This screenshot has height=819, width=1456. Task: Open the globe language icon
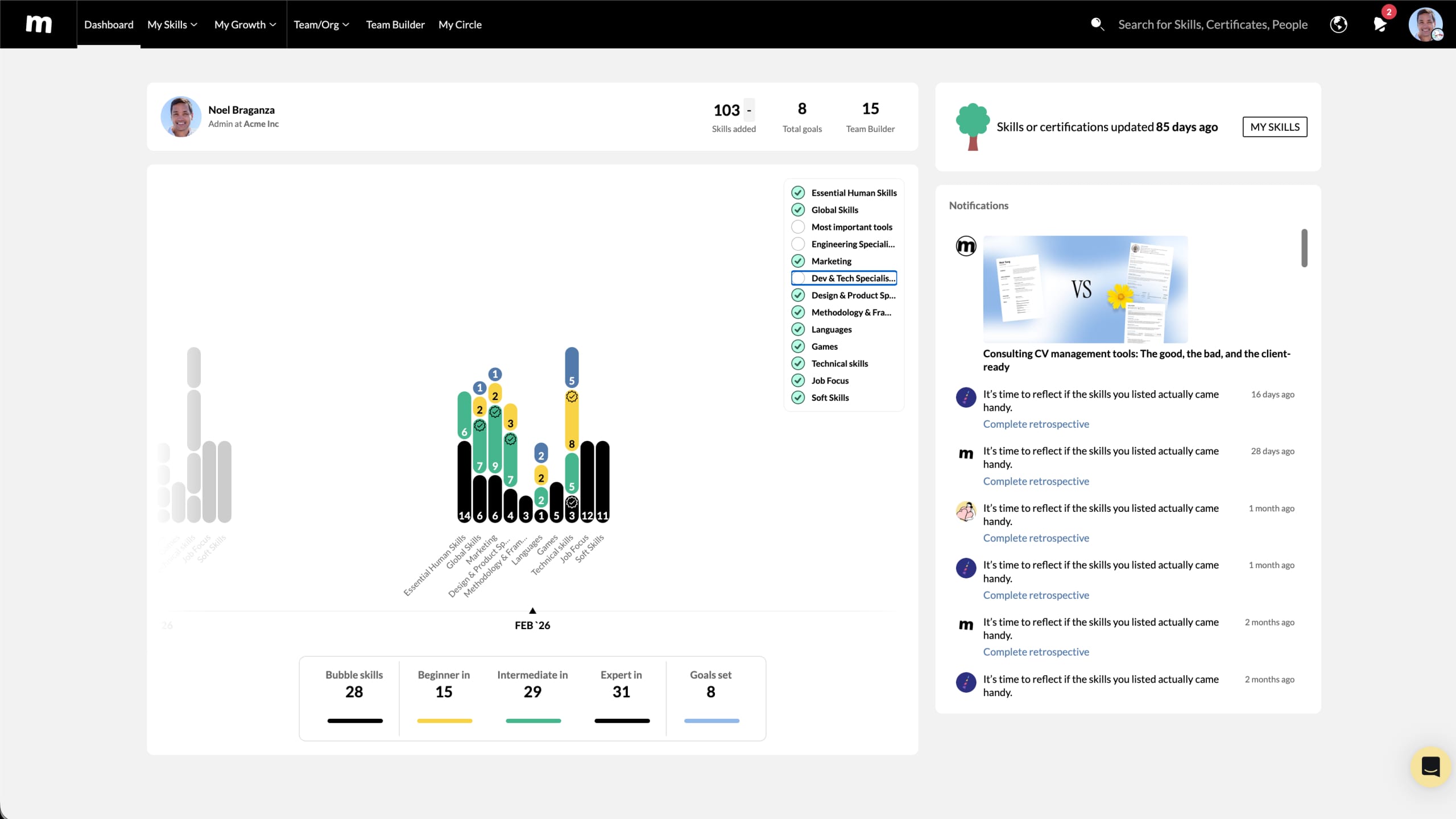click(1338, 24)
